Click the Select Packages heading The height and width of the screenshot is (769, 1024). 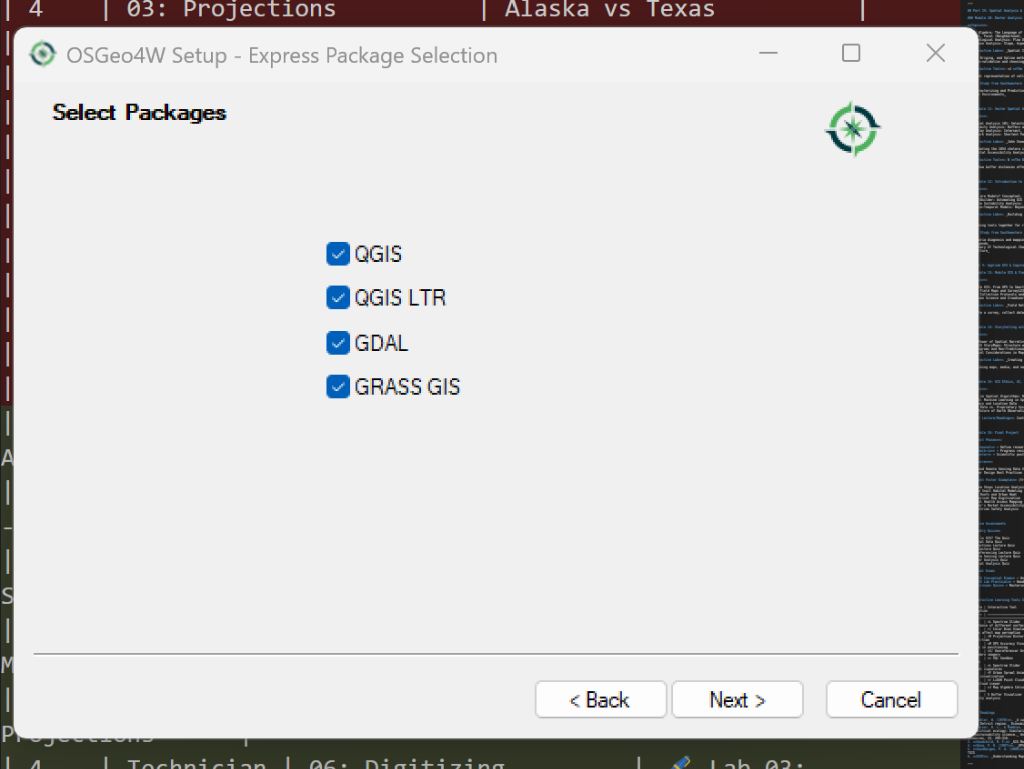click(138, 112)
